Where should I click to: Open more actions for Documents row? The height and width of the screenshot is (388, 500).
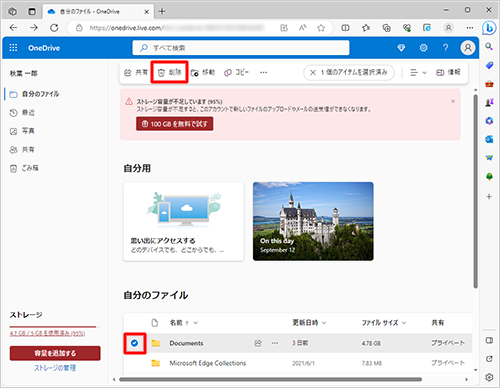[x=275, y=343]
